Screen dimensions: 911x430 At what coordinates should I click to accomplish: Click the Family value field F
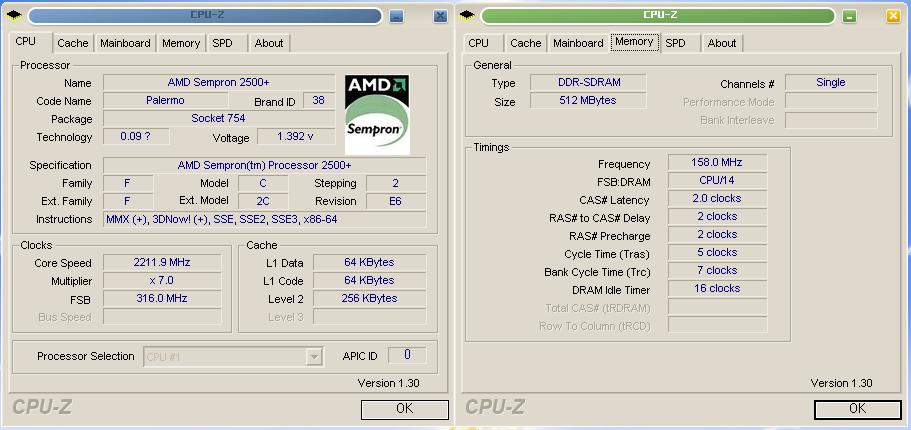(128, 183)
